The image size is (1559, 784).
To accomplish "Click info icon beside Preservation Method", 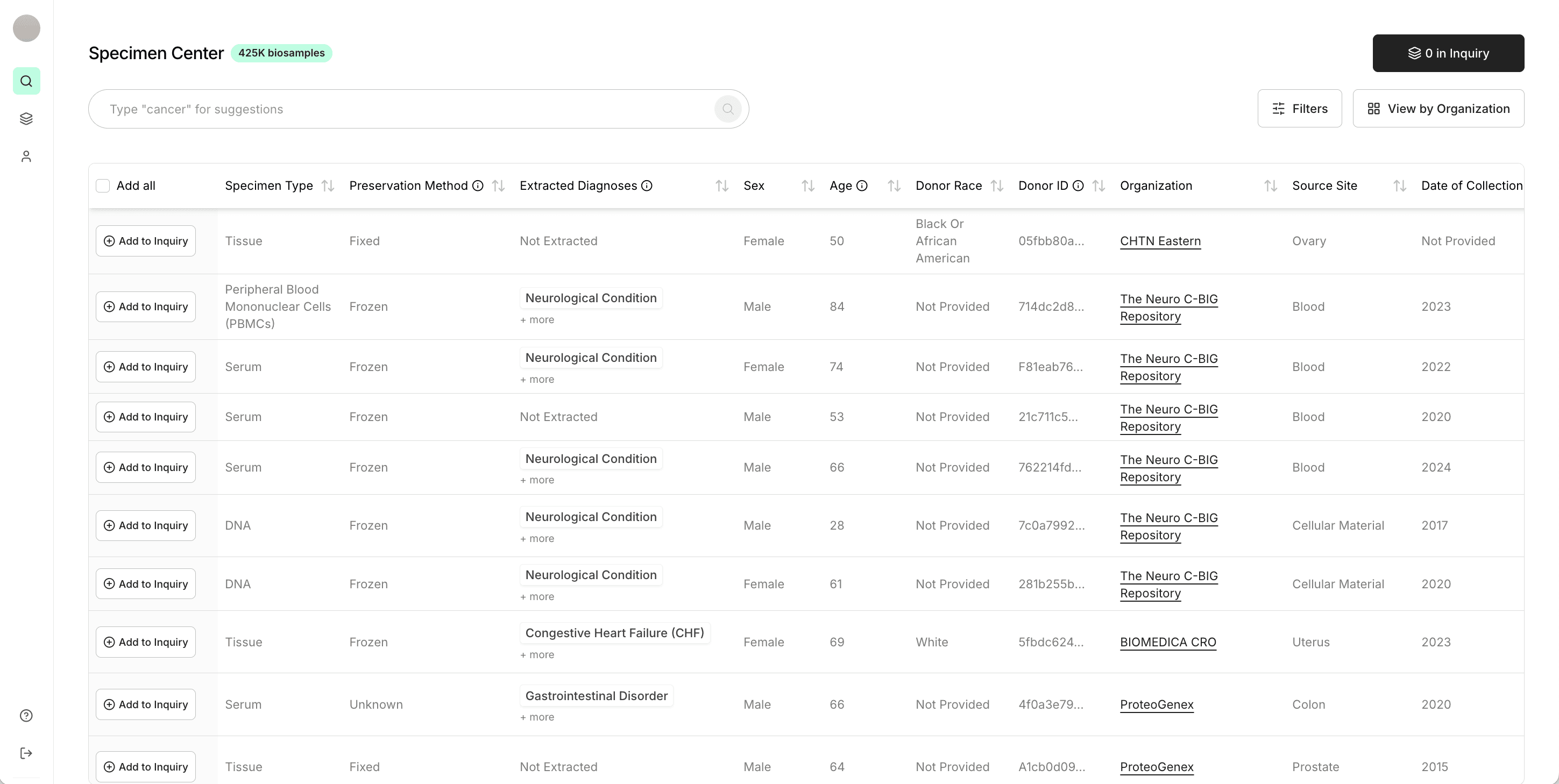I will pyautogui.click(x=478, y=186).
